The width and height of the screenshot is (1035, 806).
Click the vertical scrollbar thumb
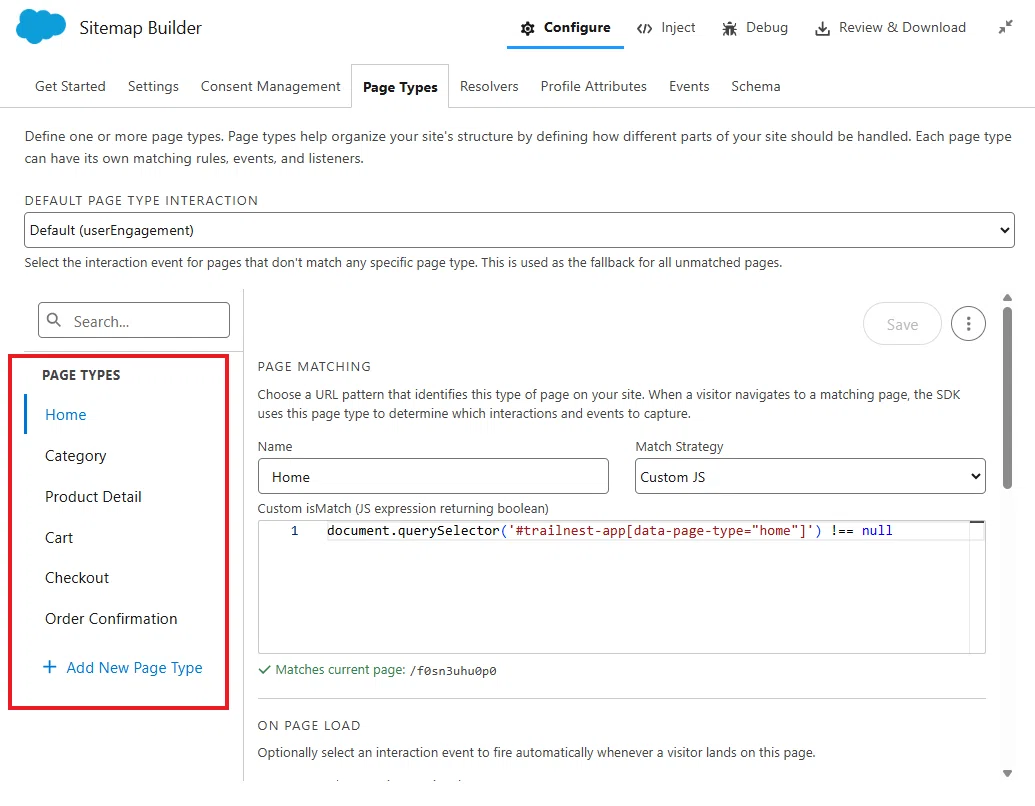click(x=1007, y=398)
